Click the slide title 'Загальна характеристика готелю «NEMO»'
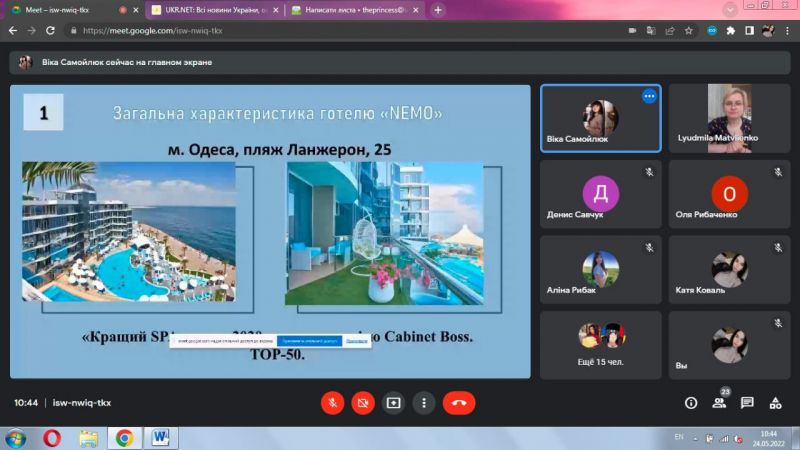This screenshot has height=450, width=800. pos(278,113)
